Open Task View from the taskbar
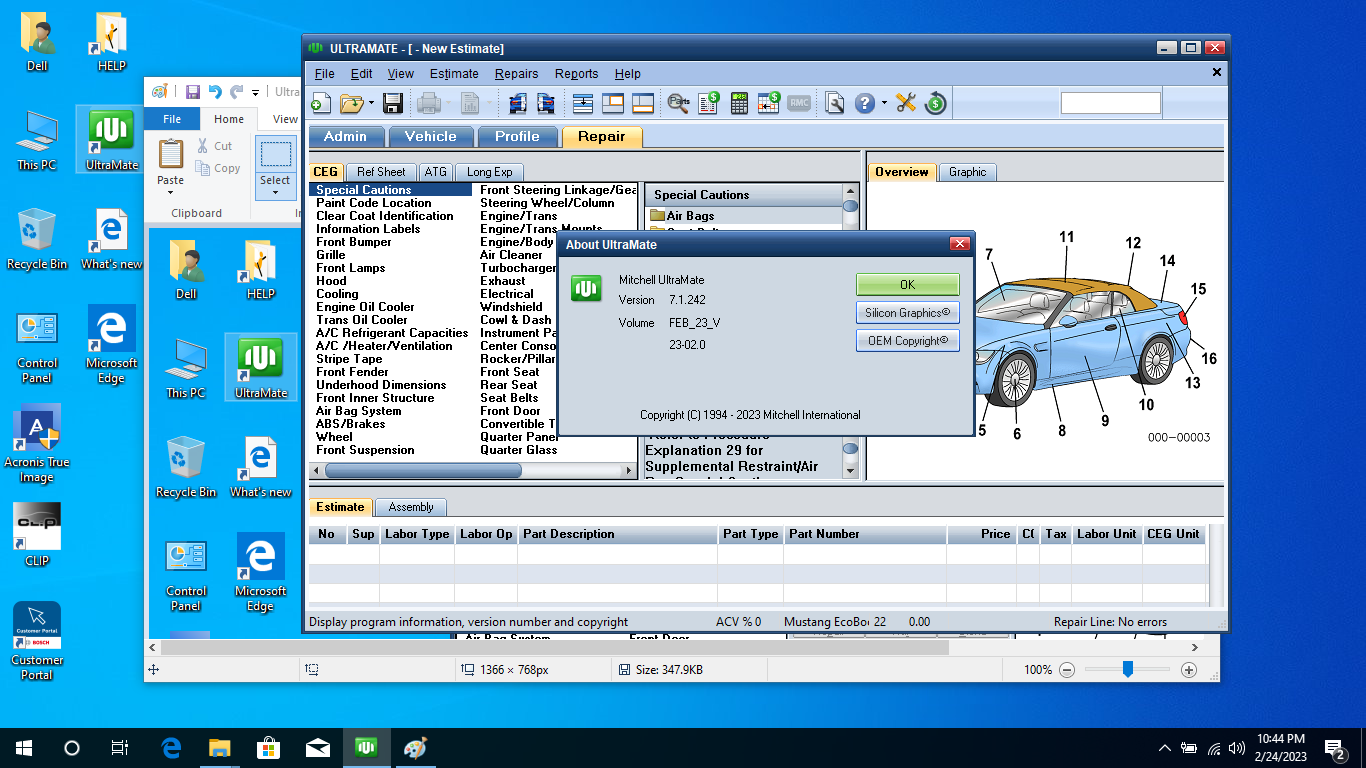Screen dimensions: 1366x768 point(120,748)
